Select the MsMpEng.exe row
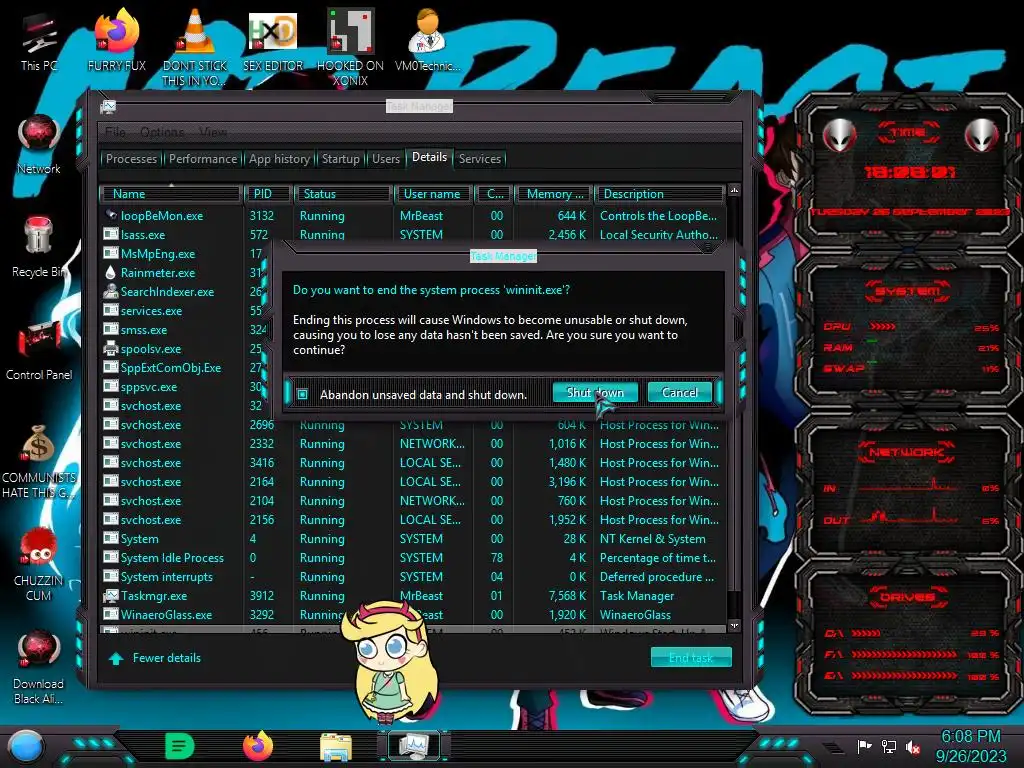The height and width of the screenshot is (768, 1024). coord(183,253)
